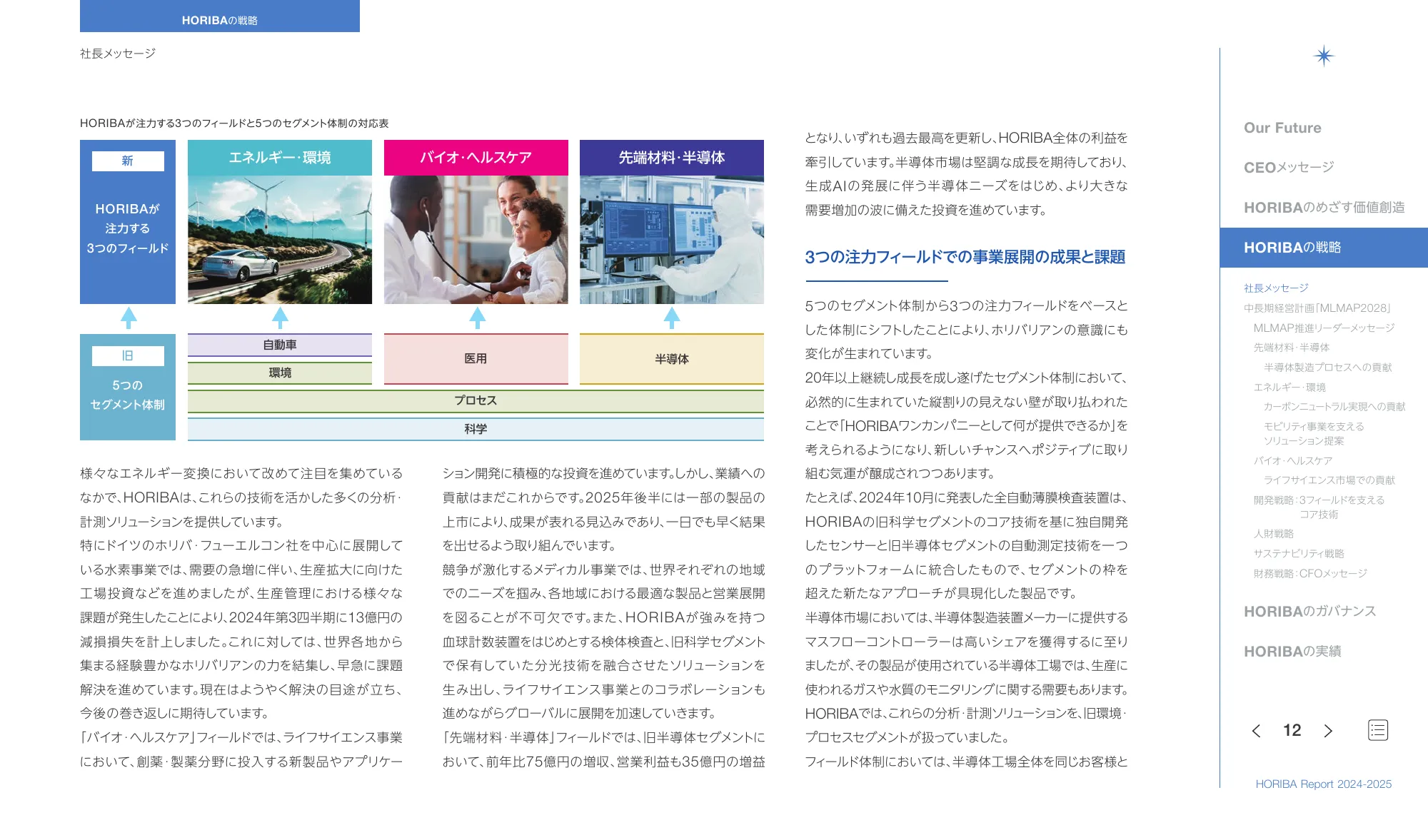
Task: Click the up arrow above the 旧 box
Action: click(x=128, y=318)
